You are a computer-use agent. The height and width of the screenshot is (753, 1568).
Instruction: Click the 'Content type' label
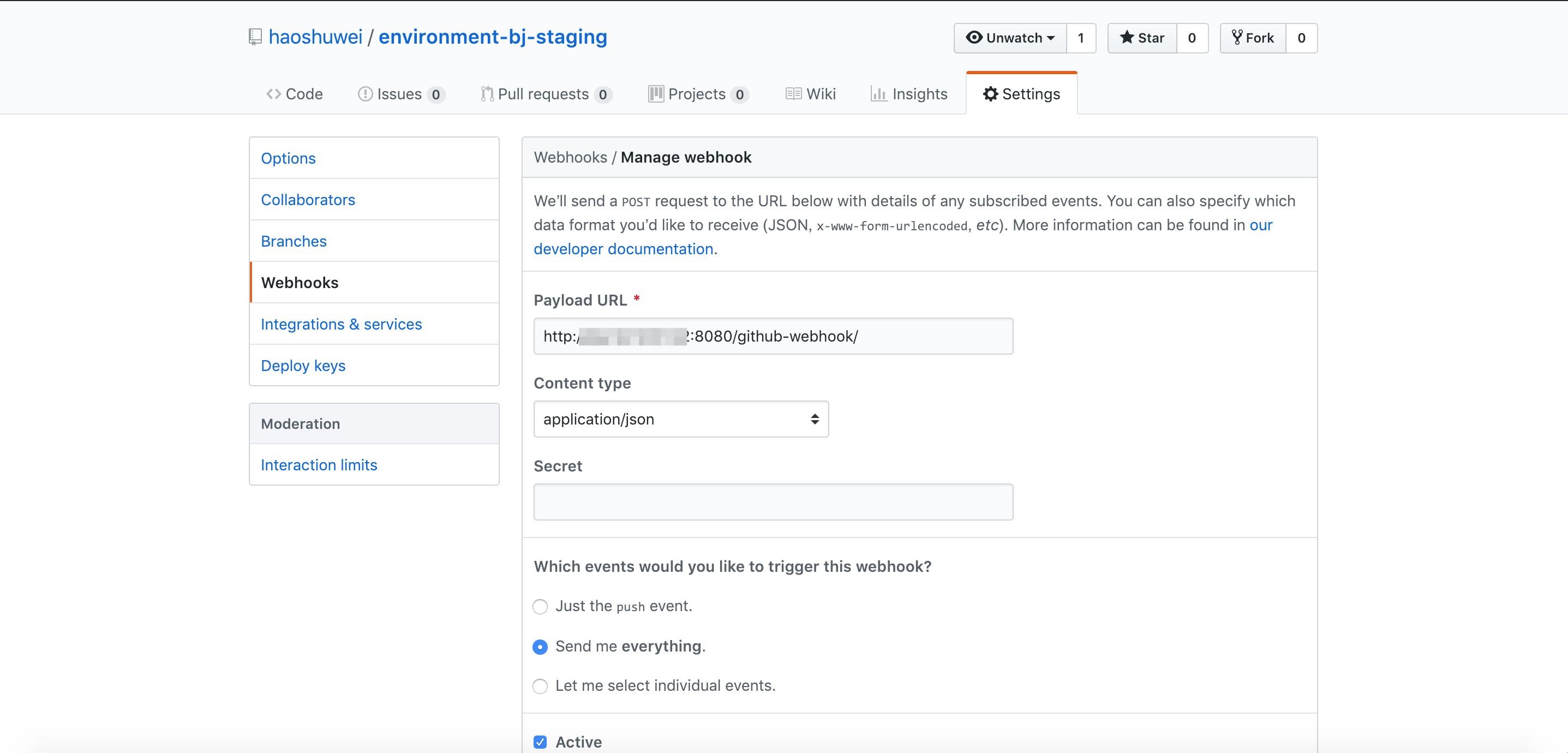click(582, 383)
